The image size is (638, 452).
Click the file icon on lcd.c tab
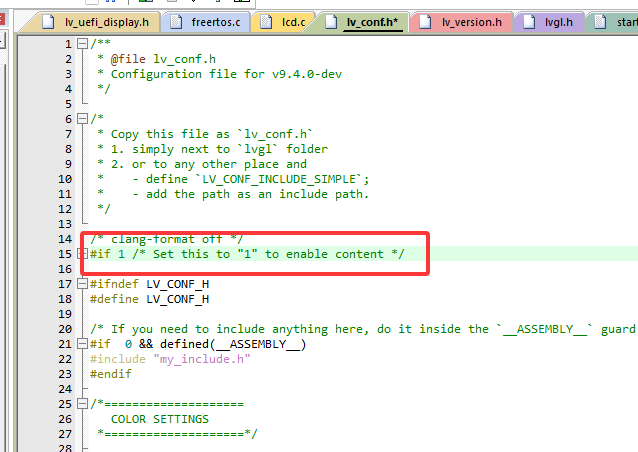[264, 22]
